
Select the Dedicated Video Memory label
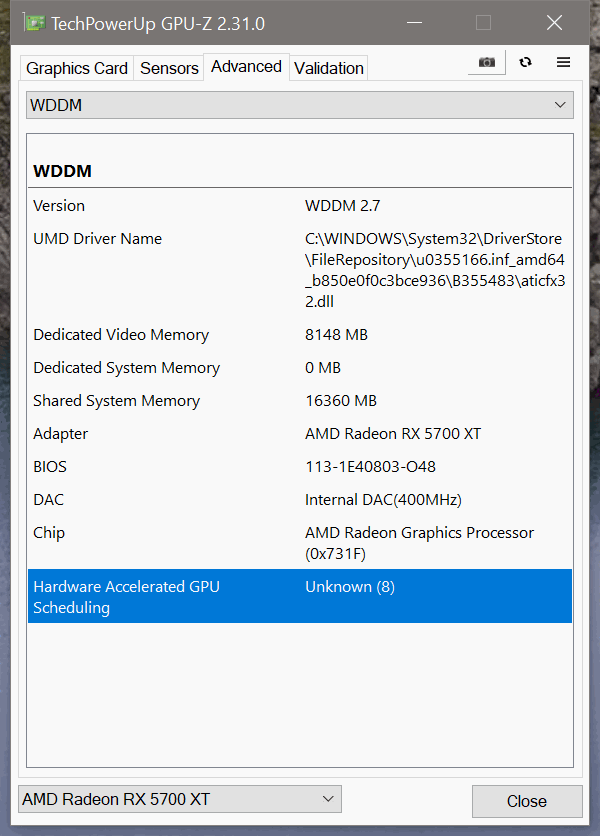point(121,335)
